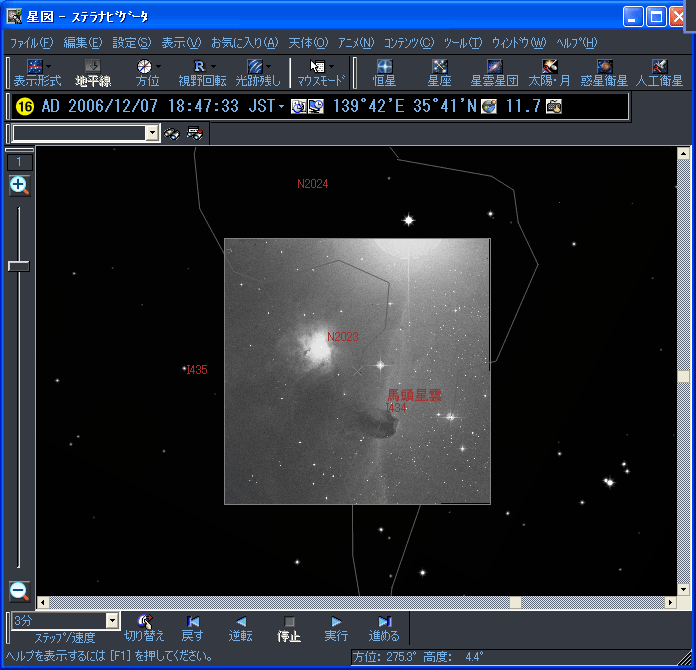Click the zoom-out magnifier icon
696x670 pixels.
(x=19, y=590)
